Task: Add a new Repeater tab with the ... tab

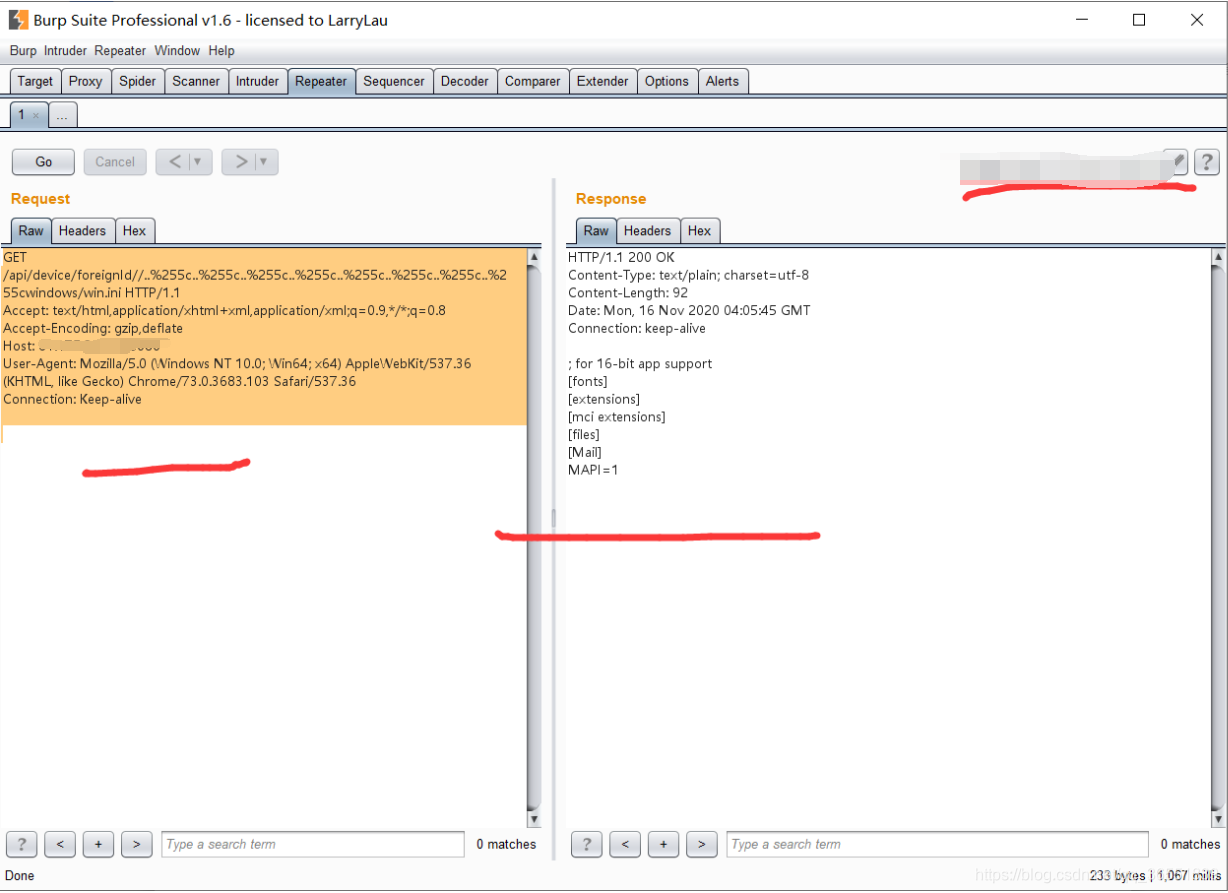Action: pos(62,116)
